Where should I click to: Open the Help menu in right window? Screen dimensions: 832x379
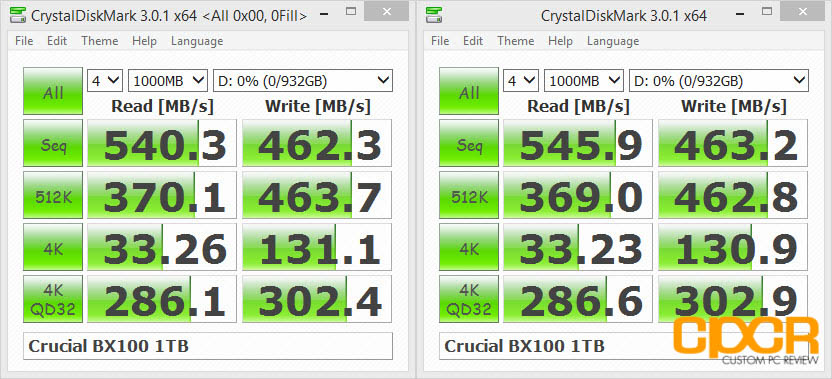click(x=560, y=41)
